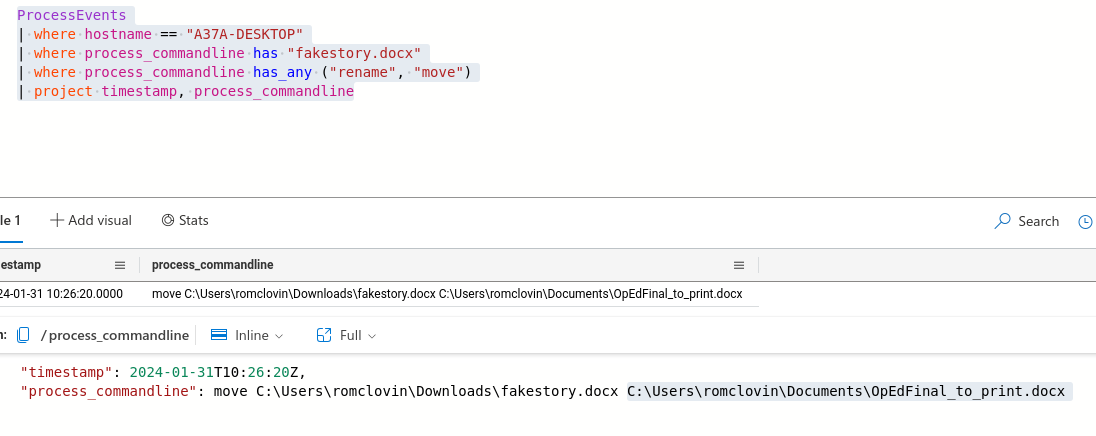Switch to the Table 1 tab
The height and width of the screenshot is (436, 1096).
point(10,220)
